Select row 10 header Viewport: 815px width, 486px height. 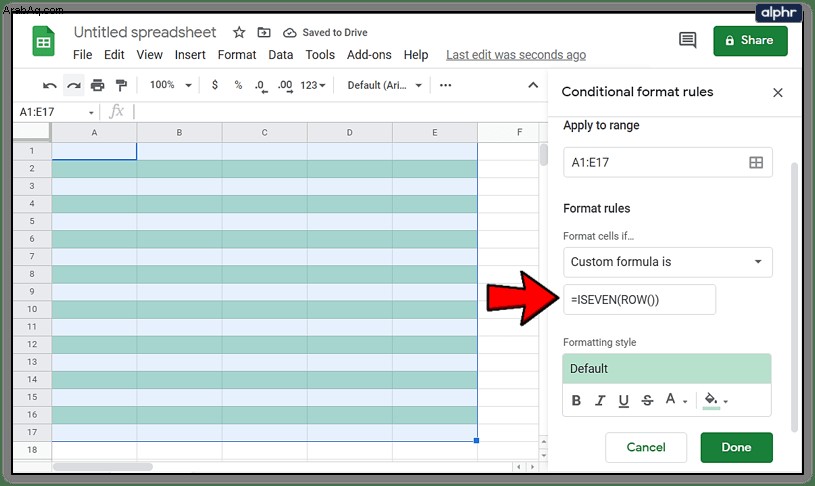(32, 309)
